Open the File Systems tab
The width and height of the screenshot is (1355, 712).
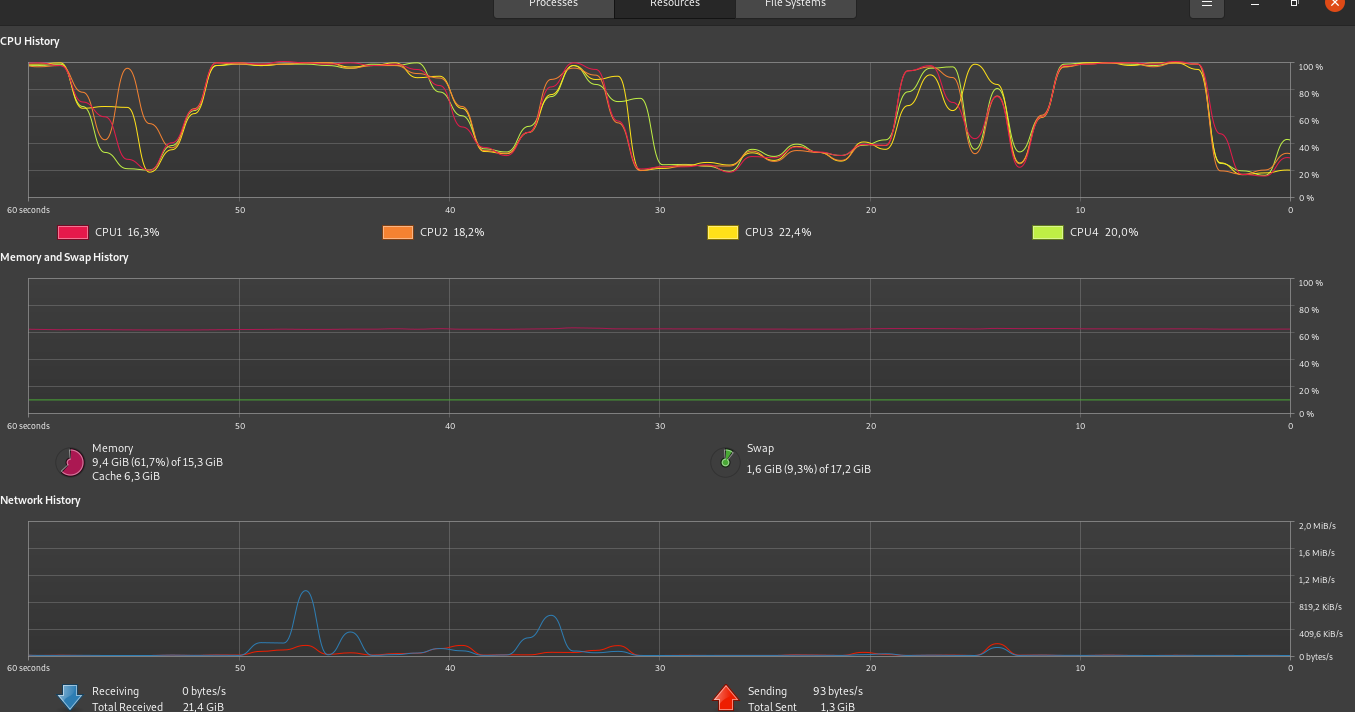(x=795, y=6)
